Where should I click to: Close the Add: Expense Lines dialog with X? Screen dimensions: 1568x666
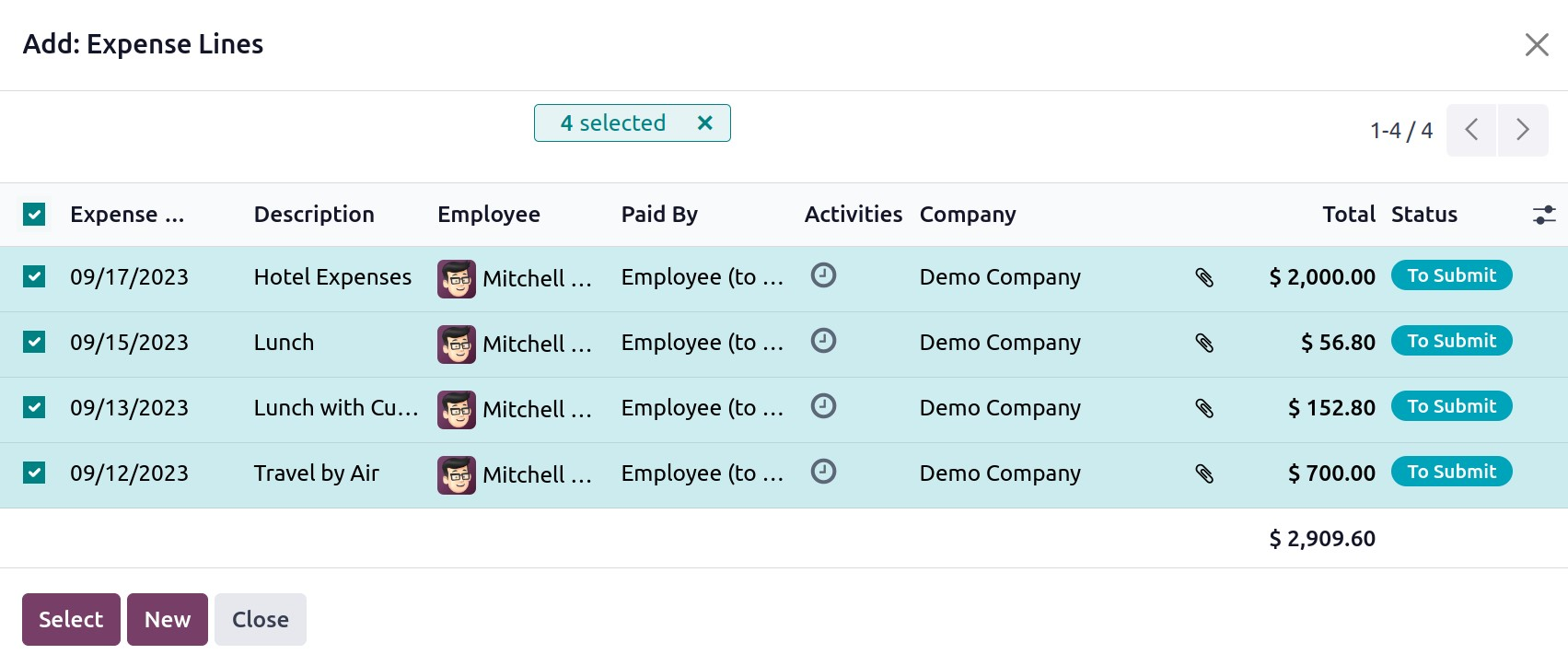(x=1536, y=44)
